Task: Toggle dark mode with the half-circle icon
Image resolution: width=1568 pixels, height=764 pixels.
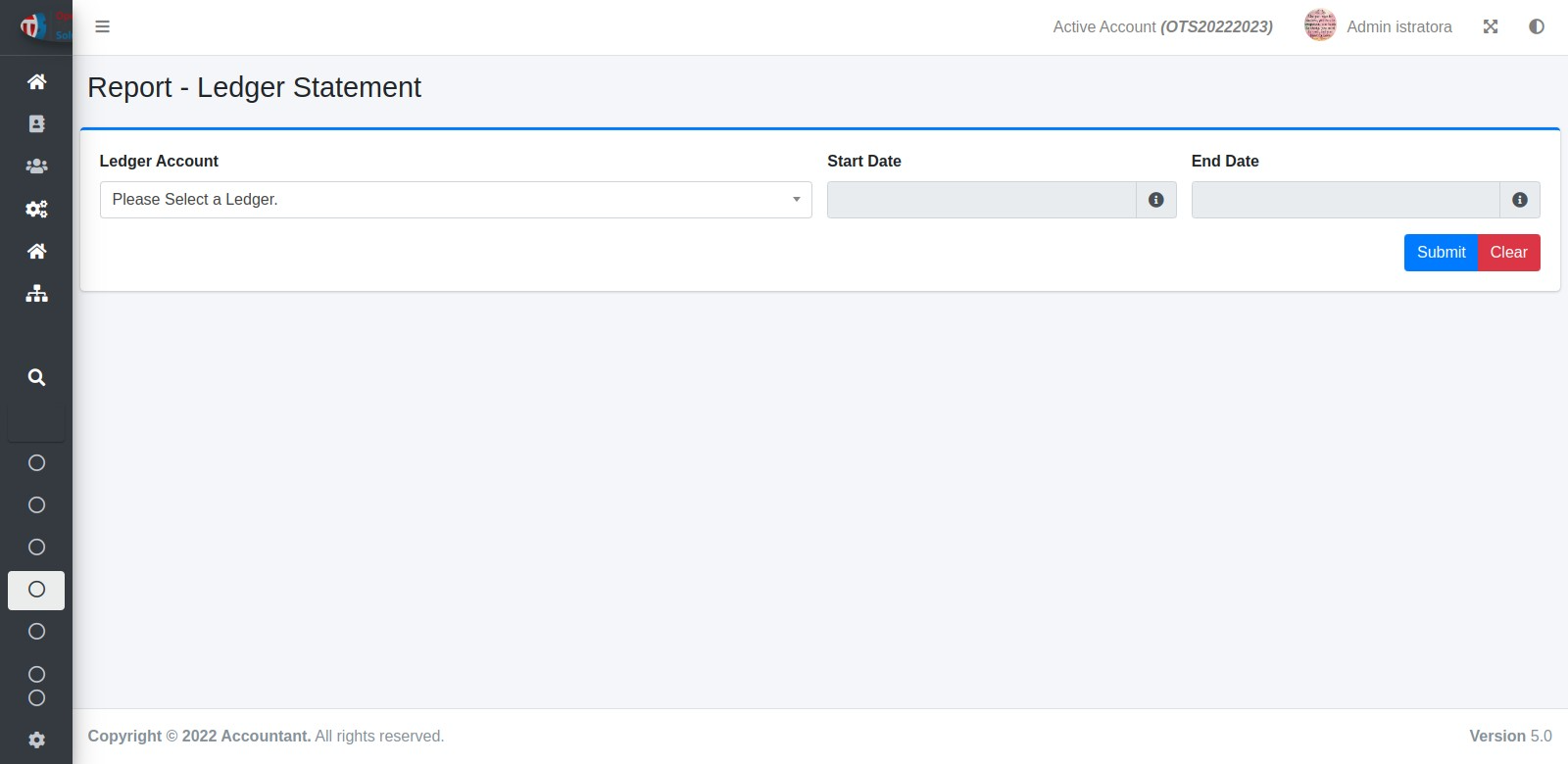Action: point(1537,26)
